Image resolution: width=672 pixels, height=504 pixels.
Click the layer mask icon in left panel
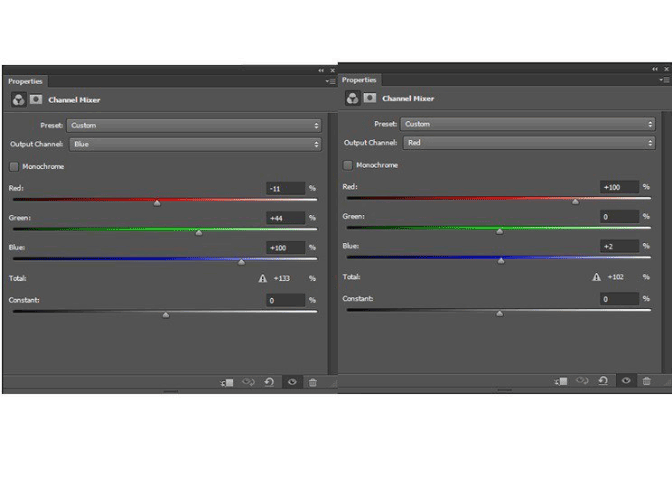[36, 100]
